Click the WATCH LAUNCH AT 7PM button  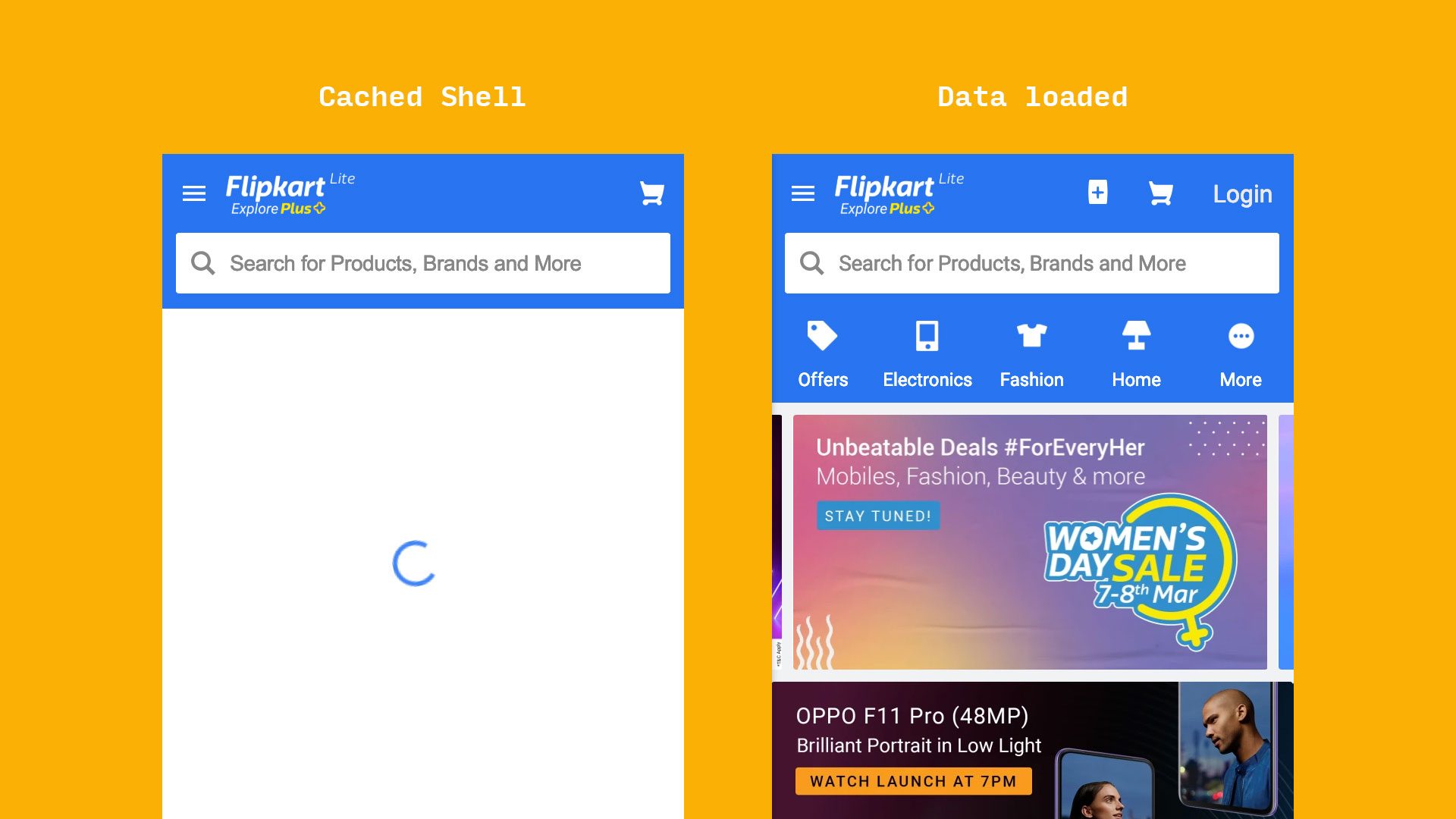912,782
